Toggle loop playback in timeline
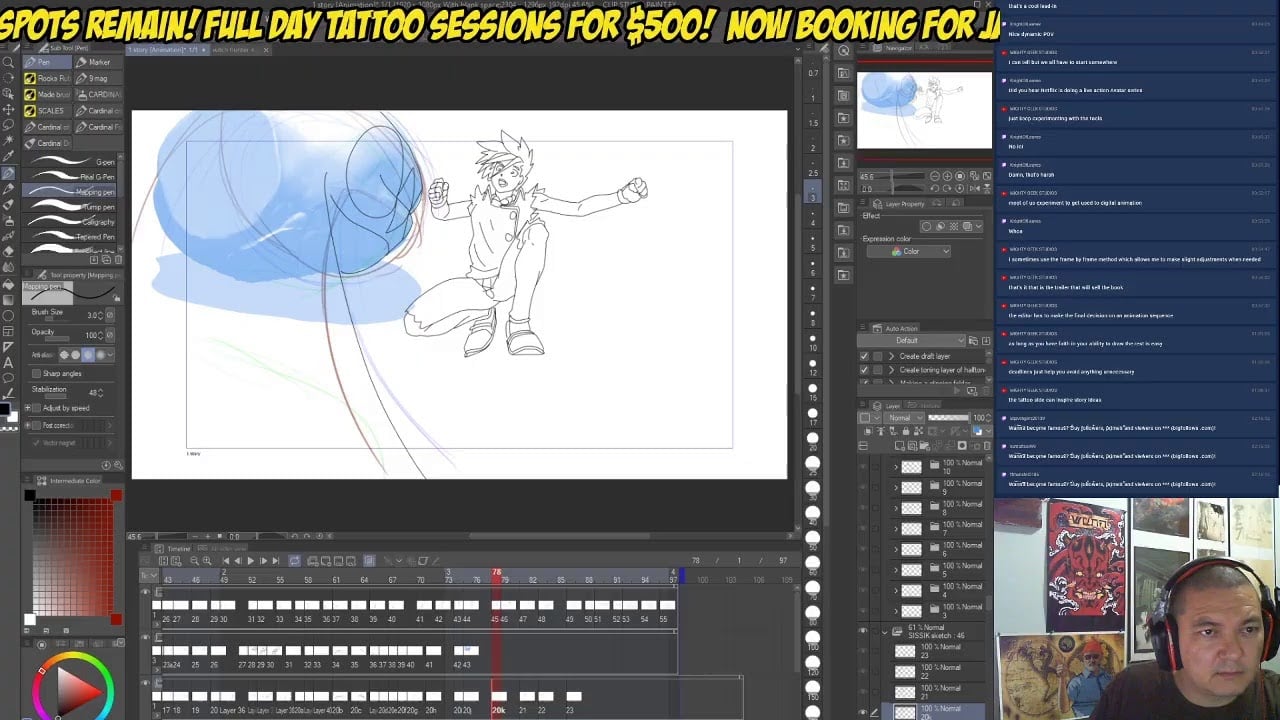The image size is (1280, 720). (x=294, y=561)
